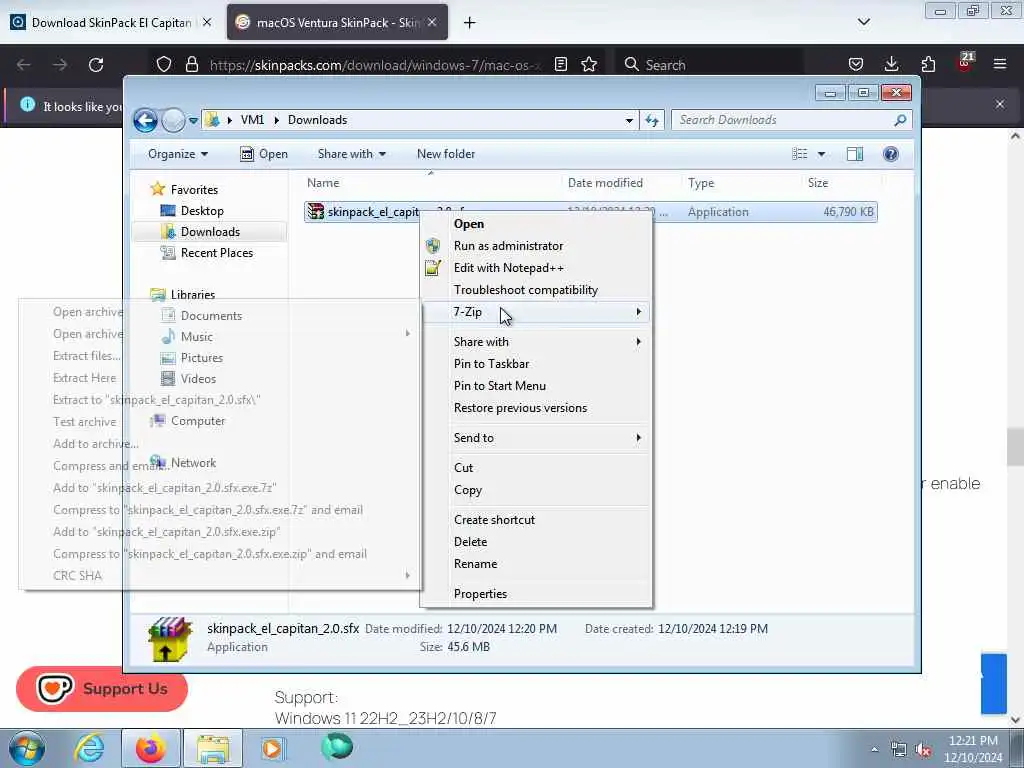This screenshot has height=768, width=1024.
Task: Click the site padlock security icon
Action: point(191,64)
